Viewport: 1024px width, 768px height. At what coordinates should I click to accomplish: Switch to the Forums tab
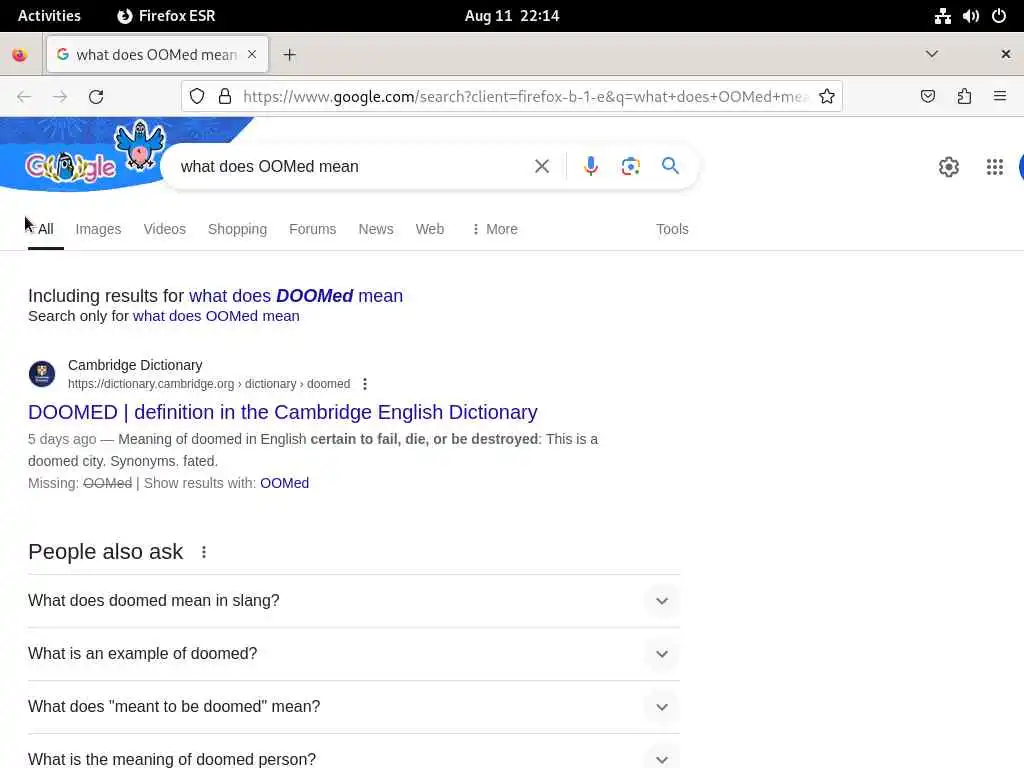click(x=312, y=229)
